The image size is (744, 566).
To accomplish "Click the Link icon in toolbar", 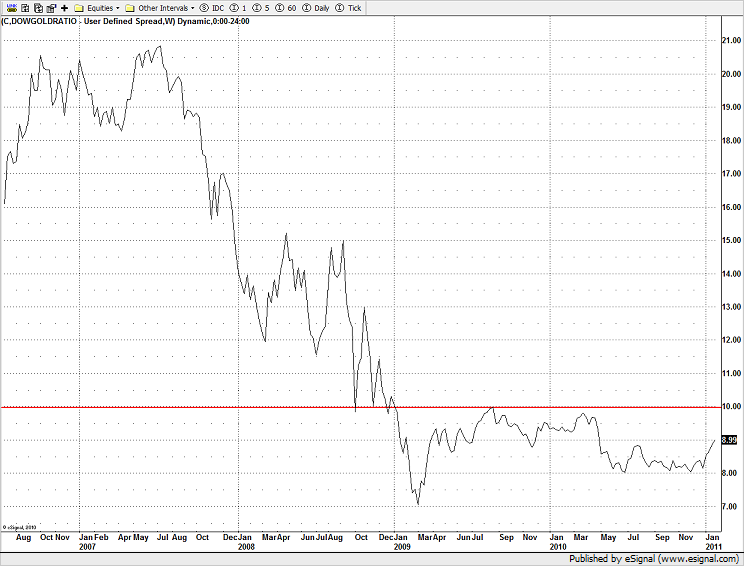I will 12,8.
